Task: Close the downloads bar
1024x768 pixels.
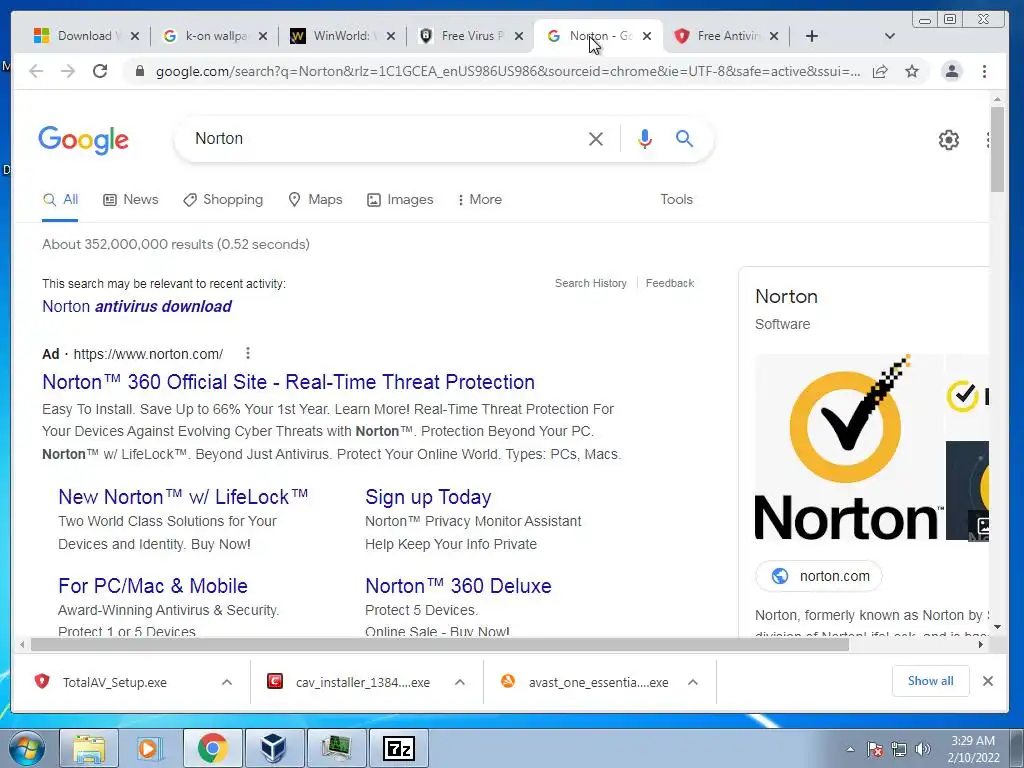Action: point(987,681)
